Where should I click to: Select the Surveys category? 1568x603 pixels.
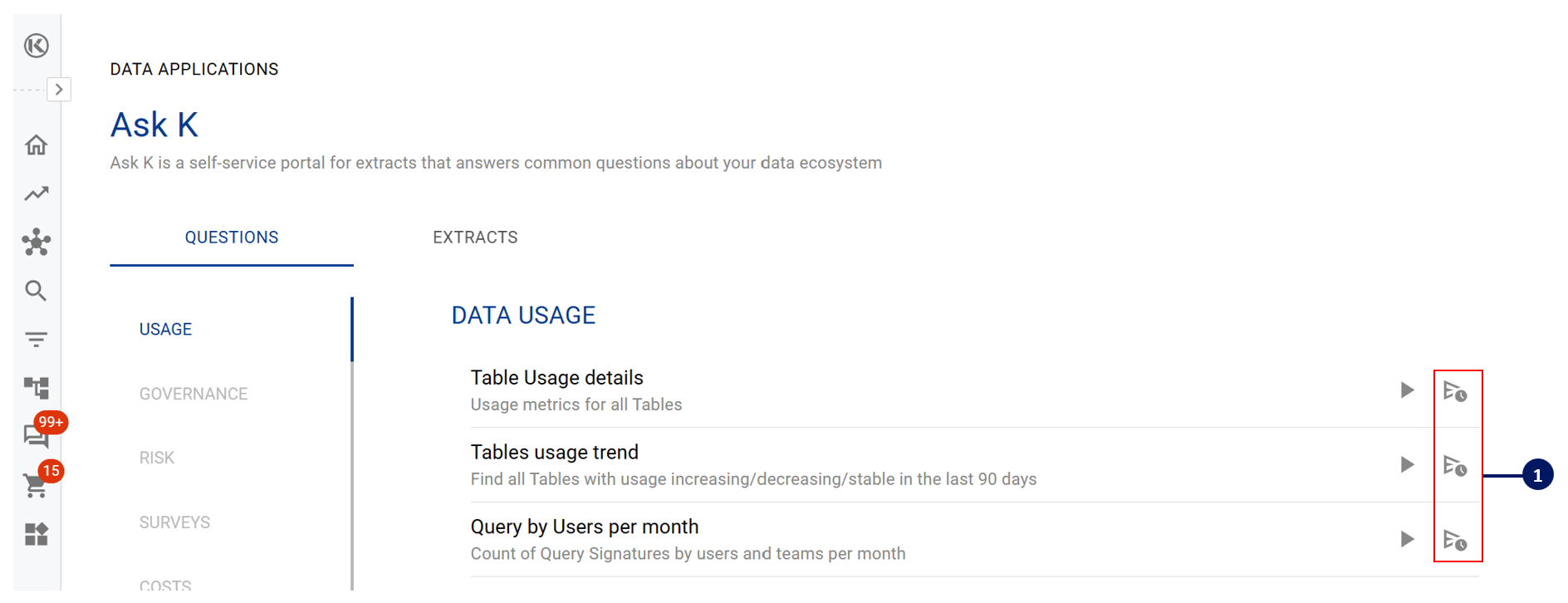174,522
